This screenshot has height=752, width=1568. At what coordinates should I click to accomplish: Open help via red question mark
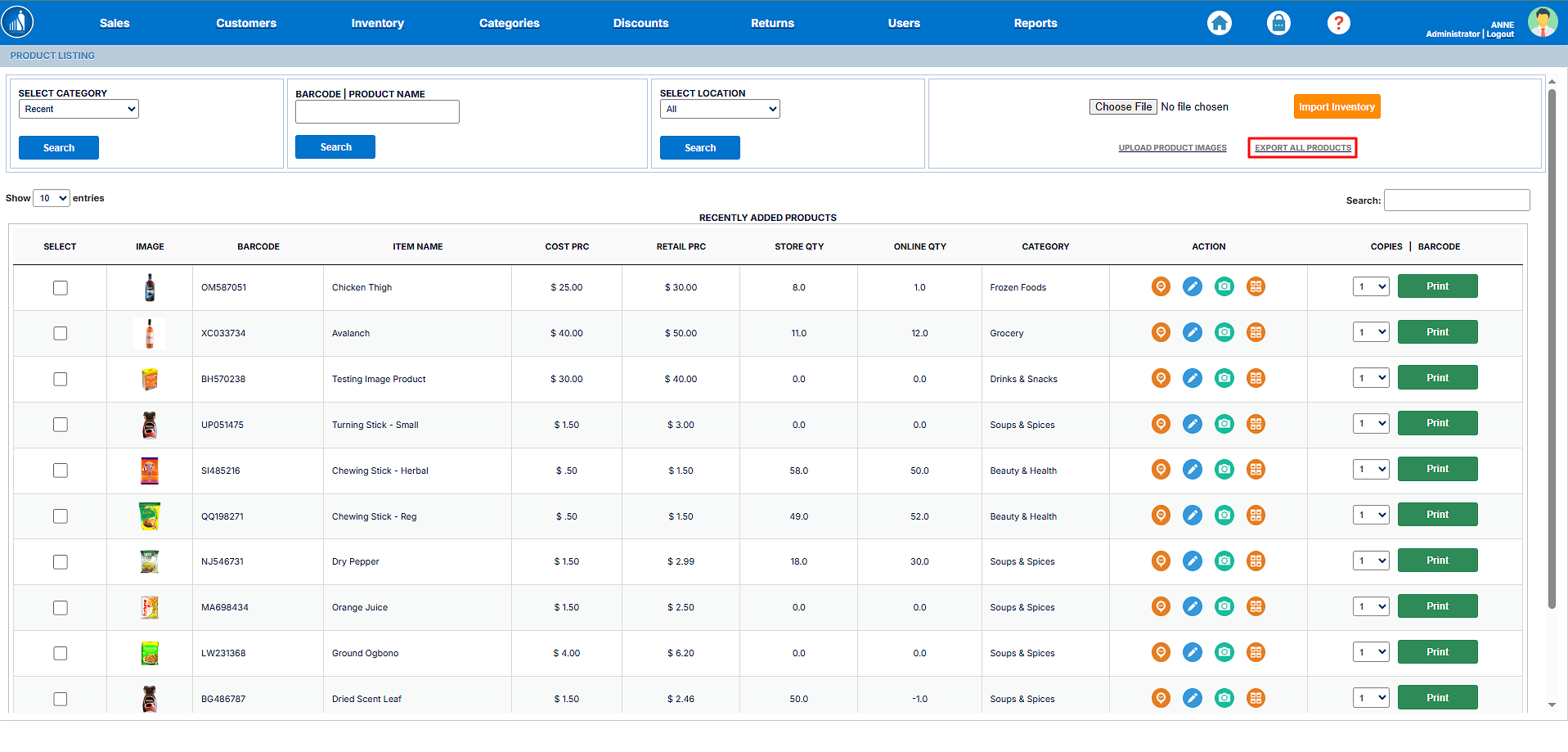point(1338,23)
